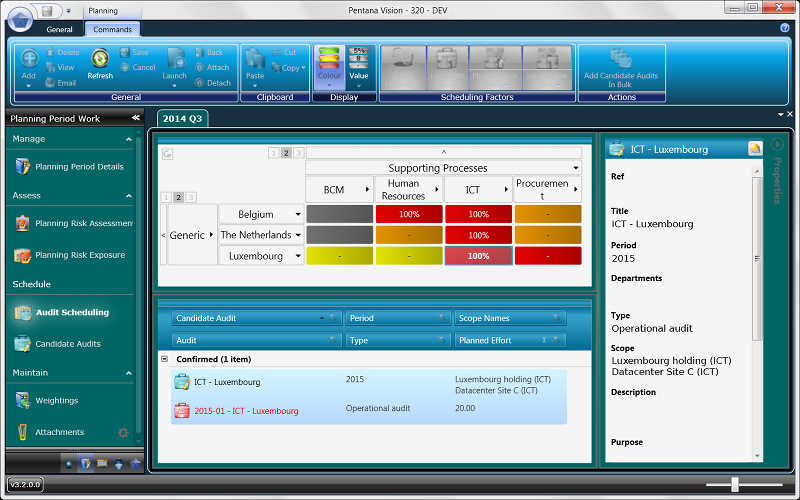
Task: Expand the Belgium row dropdown
Action: pos(298,214)
